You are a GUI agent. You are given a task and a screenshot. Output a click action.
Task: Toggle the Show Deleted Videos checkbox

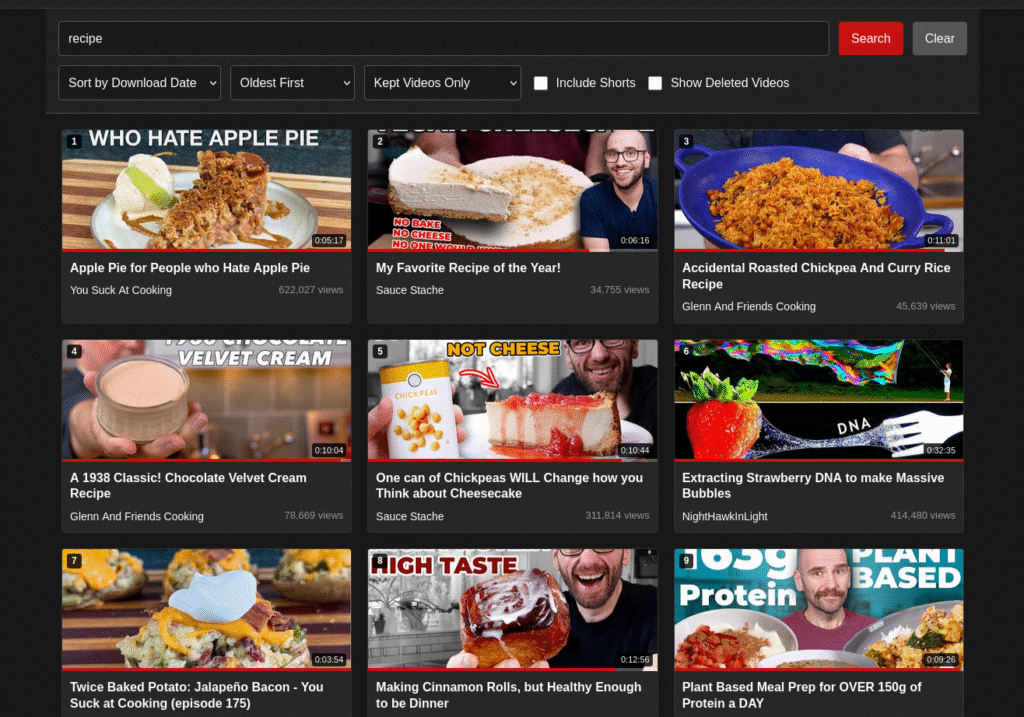click(x=655, y=83)
